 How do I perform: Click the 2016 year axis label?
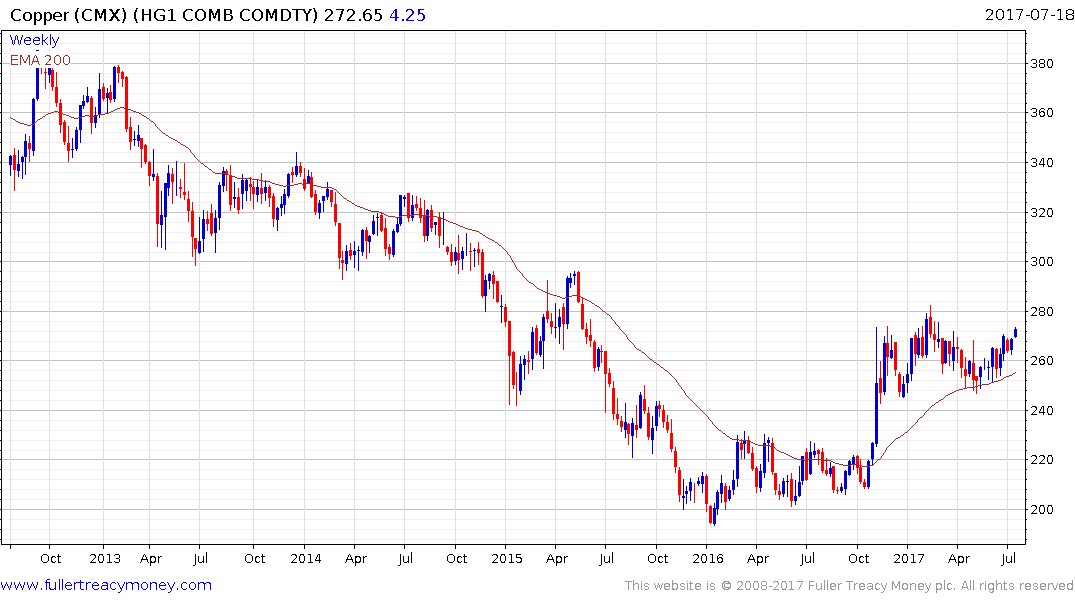[x=708, y=558]
